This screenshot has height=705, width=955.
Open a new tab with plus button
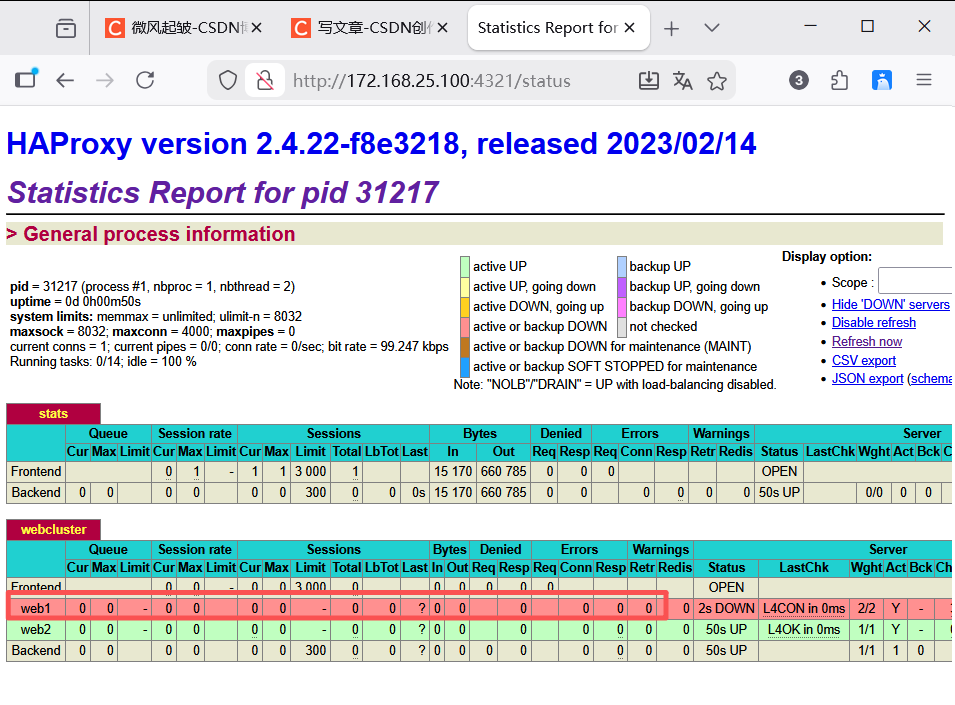point(671,28)
